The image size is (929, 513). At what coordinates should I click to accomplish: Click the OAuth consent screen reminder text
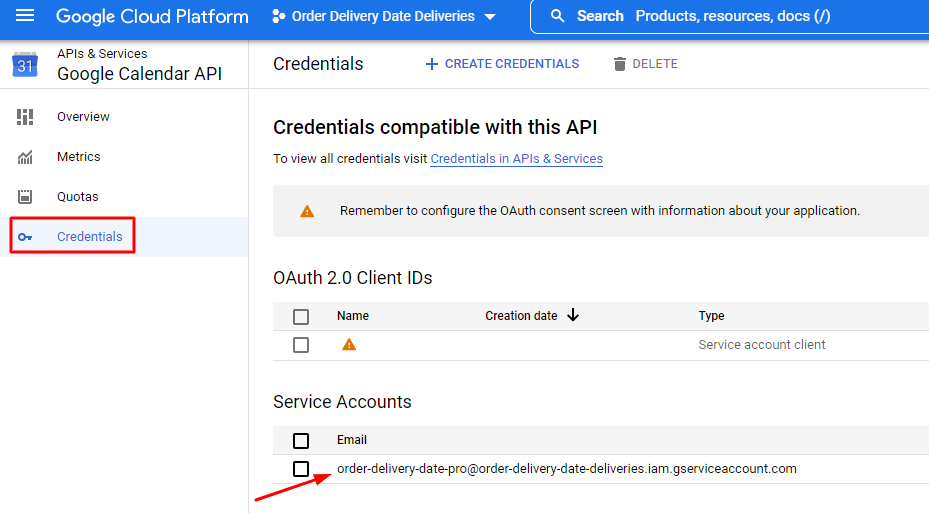(x=600, y=211)
